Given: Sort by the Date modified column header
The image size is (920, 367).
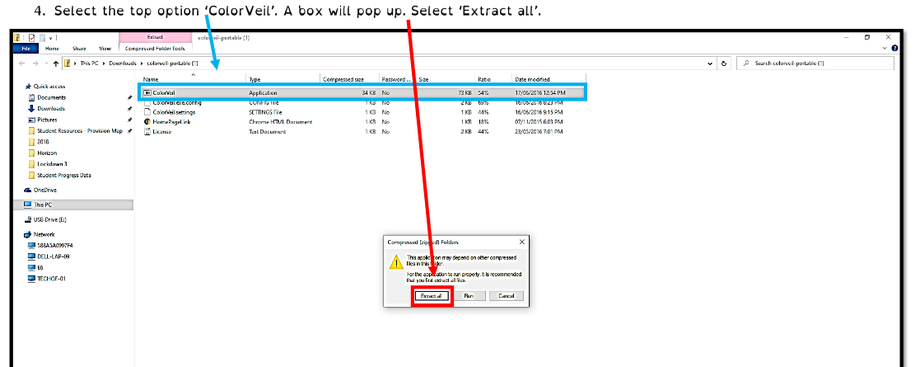Looking at the screenshot, I should 532,79.
